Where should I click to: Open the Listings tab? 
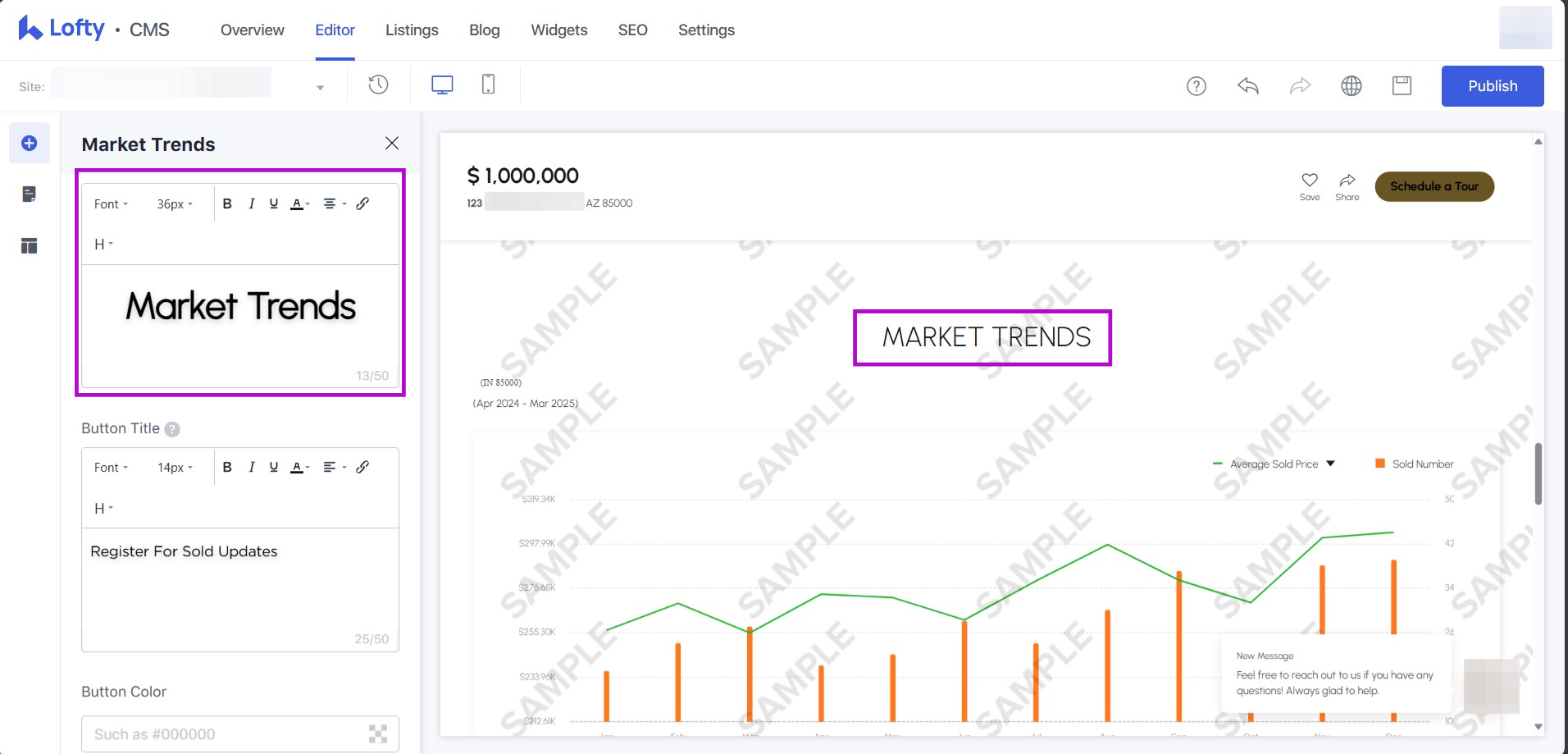[412, 30]
